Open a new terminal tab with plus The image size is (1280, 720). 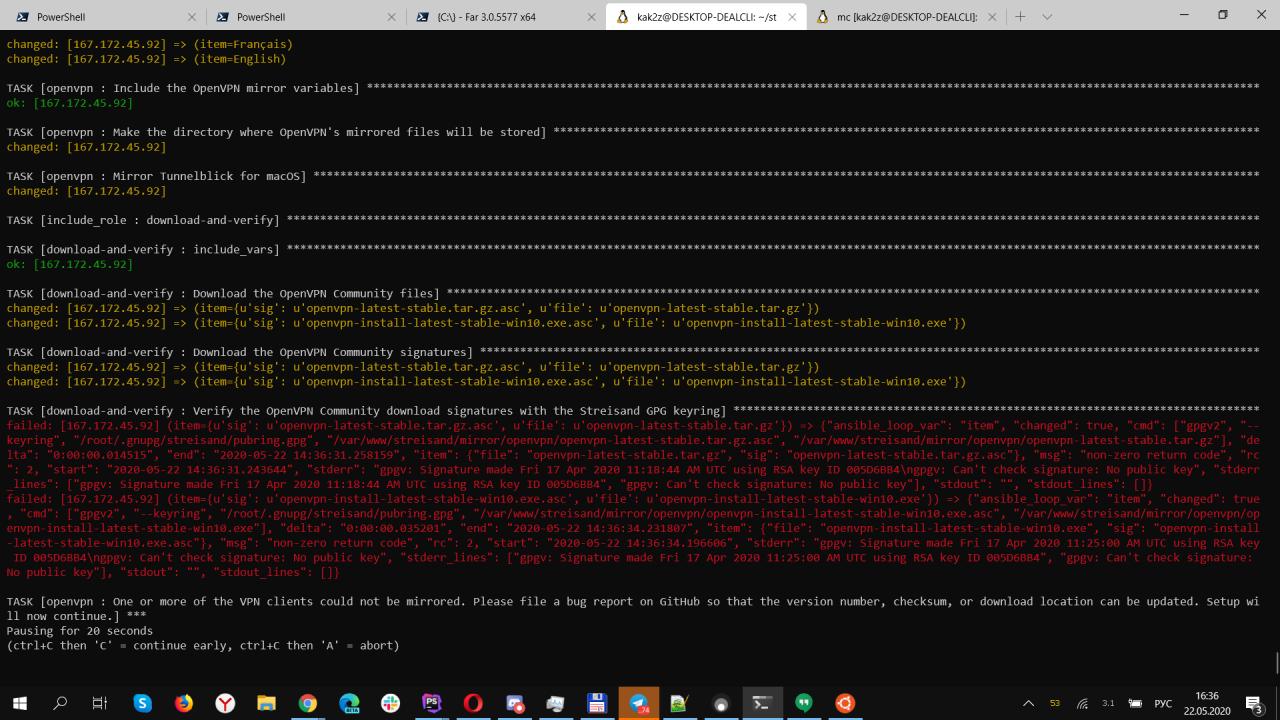click(x=1020, y=17)
